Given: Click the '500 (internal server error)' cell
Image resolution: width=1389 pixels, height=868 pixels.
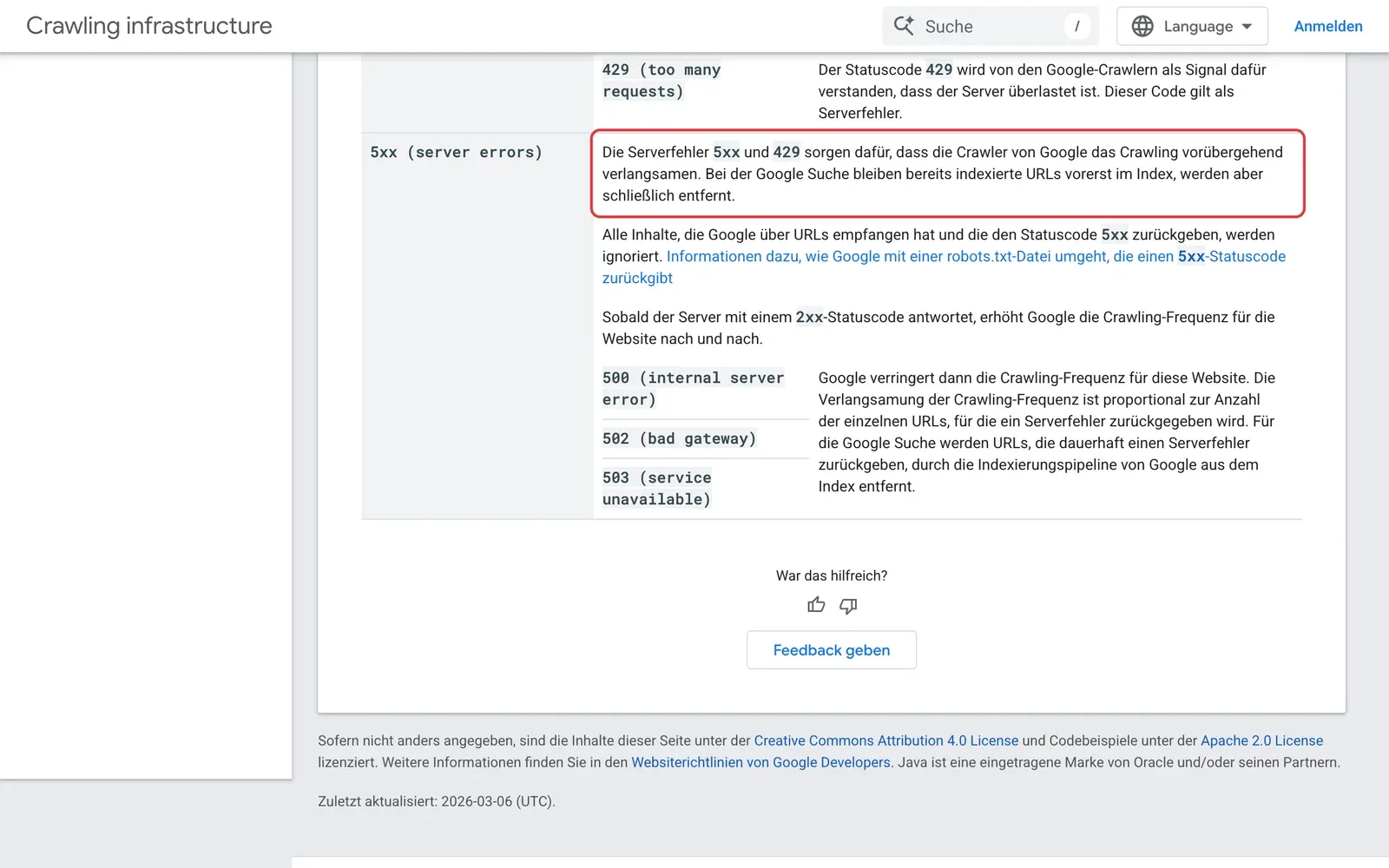Looking at the screenshot, I should point(693,389).
